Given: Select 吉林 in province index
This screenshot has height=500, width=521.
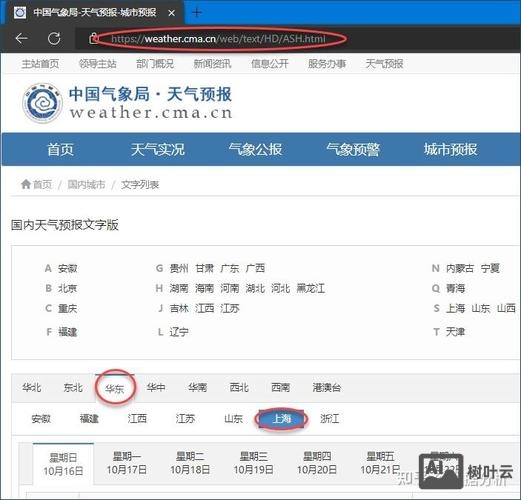Looking at the screenshot, I should (x=179, y=308).
